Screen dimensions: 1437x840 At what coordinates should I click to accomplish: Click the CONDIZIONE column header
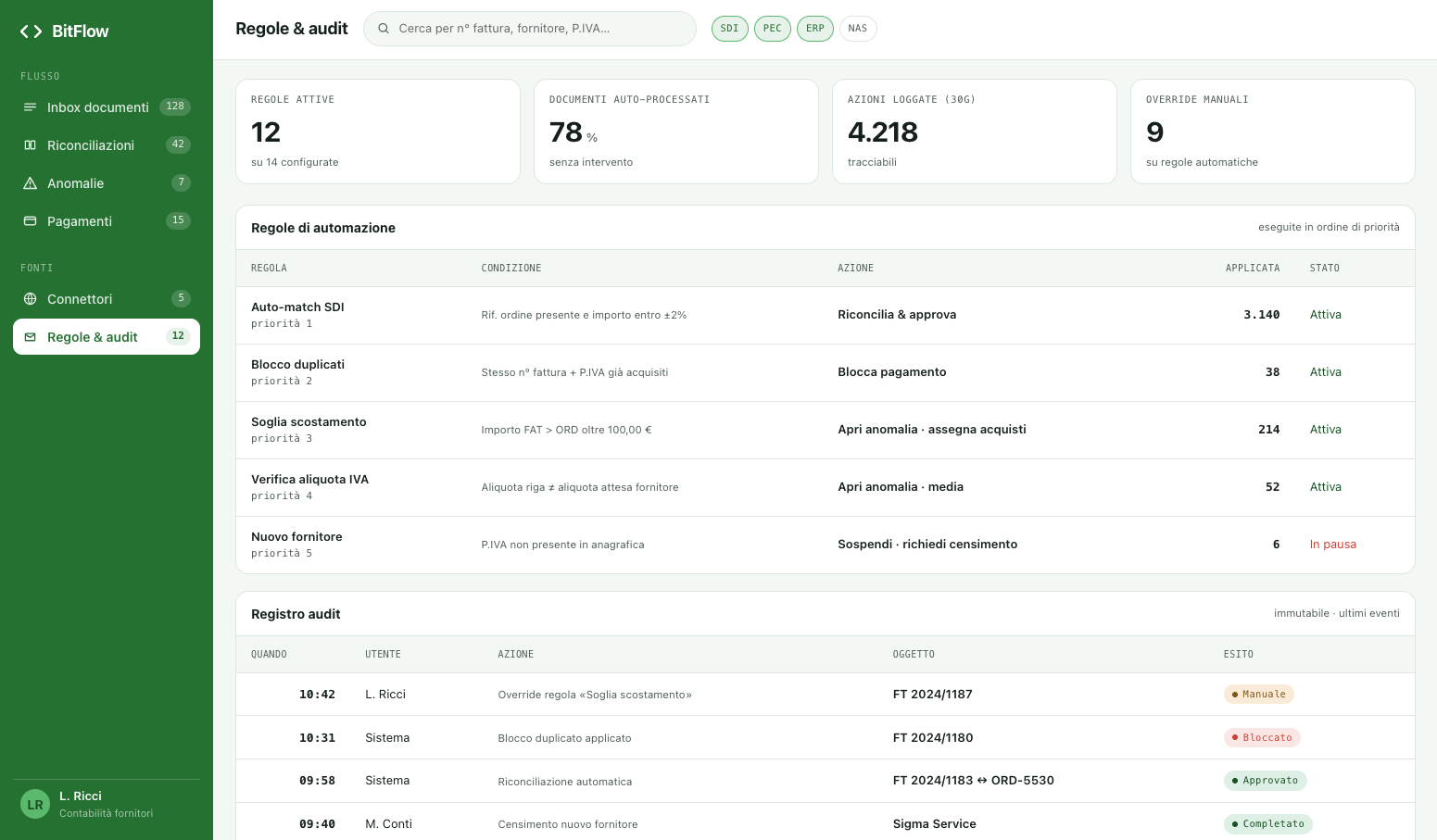pos(511,269)
